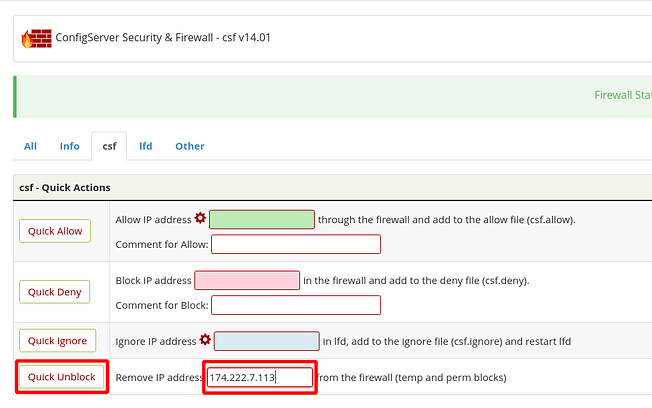The image size is (652, 408).
Task: Click the gear icon beside Ignore IP address
Action: pos(205,340)
